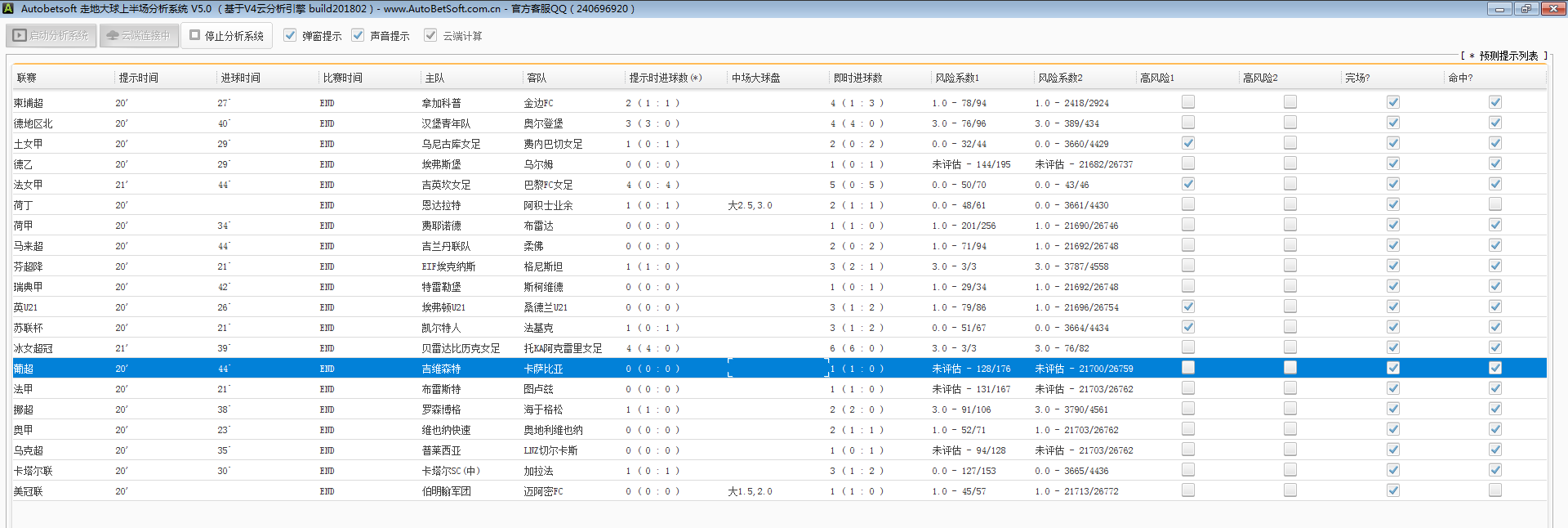This screenshot has height=528, width=1568.
Task: Click the 提示时间 column header
Action: (x=139, y=78)
